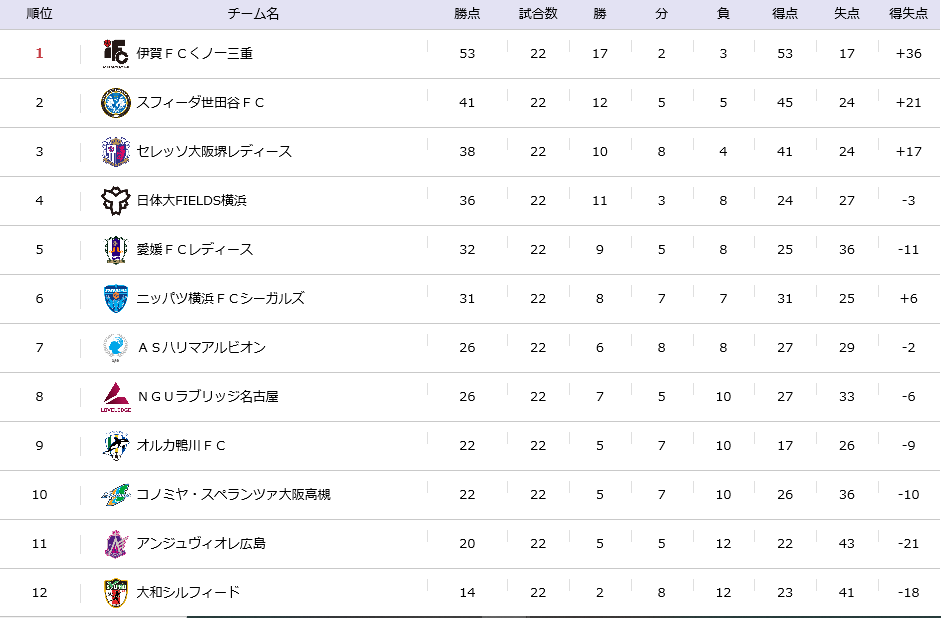The width and height of the screenshot is (941, 618).
Task: Click the オルカ鴨川FC orca emblem
Action: tap(116, 446)
